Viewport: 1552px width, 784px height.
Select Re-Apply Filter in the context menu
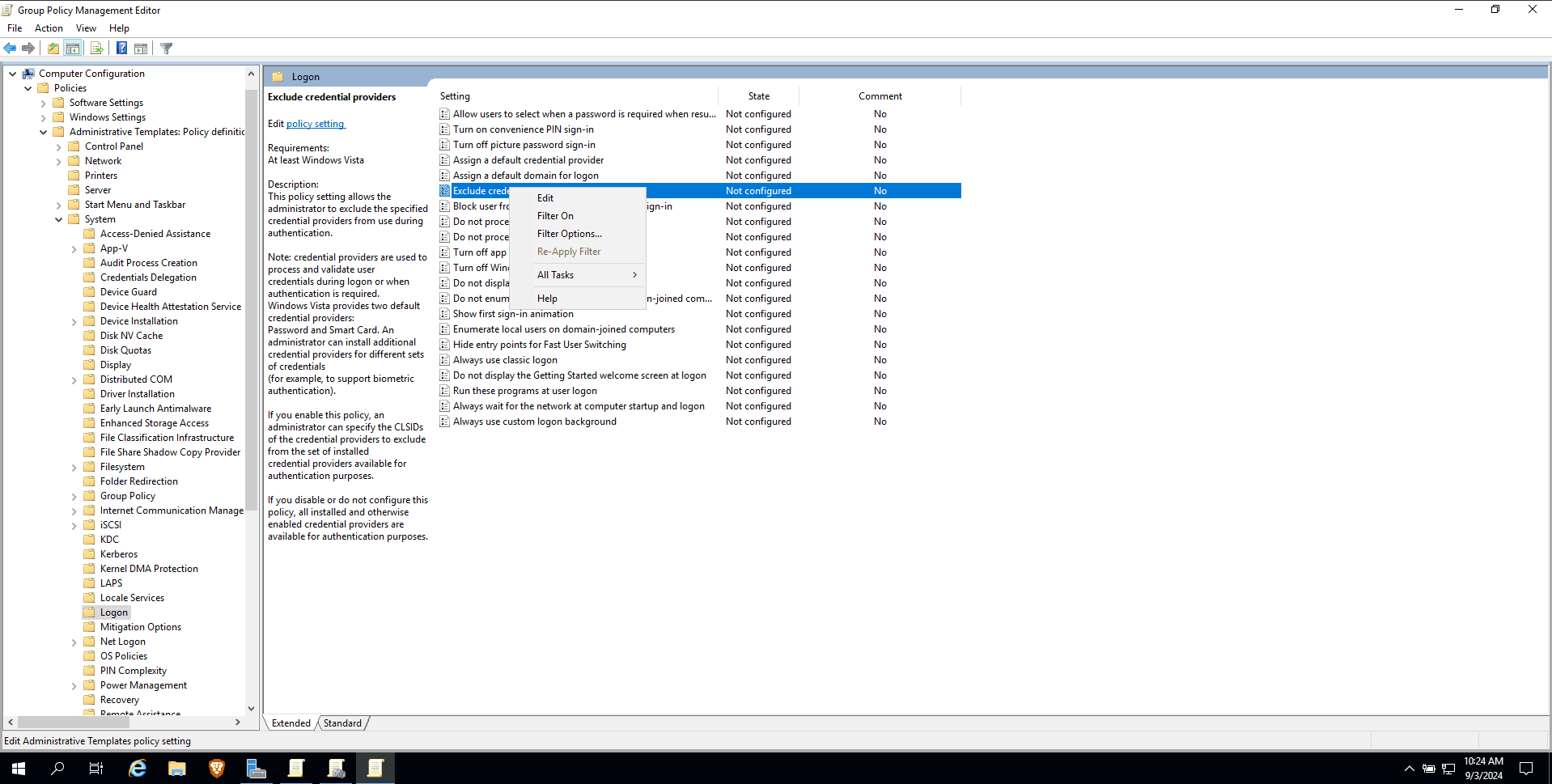(x=568, y=251)
